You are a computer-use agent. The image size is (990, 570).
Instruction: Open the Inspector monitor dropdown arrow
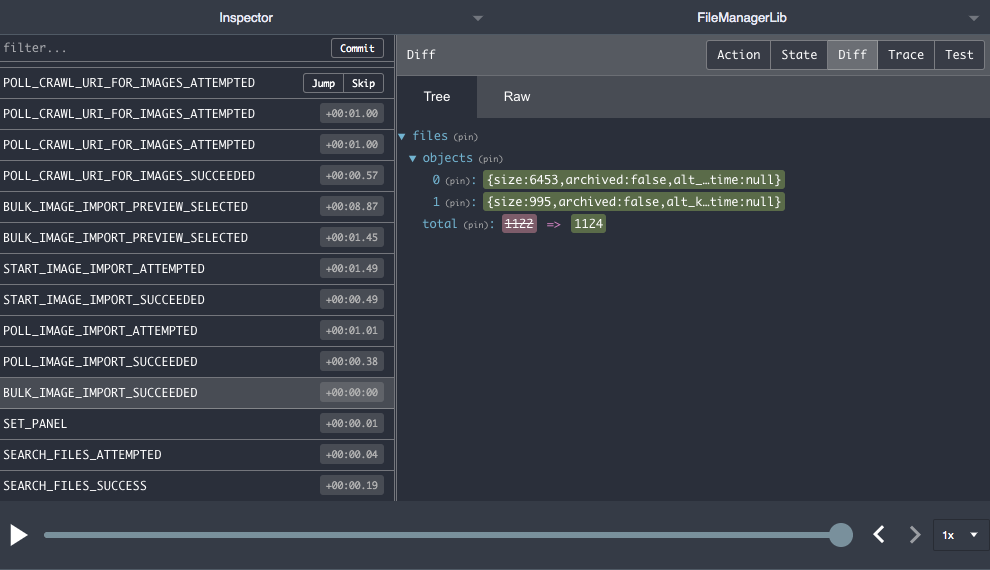click(x=478, y=18)
